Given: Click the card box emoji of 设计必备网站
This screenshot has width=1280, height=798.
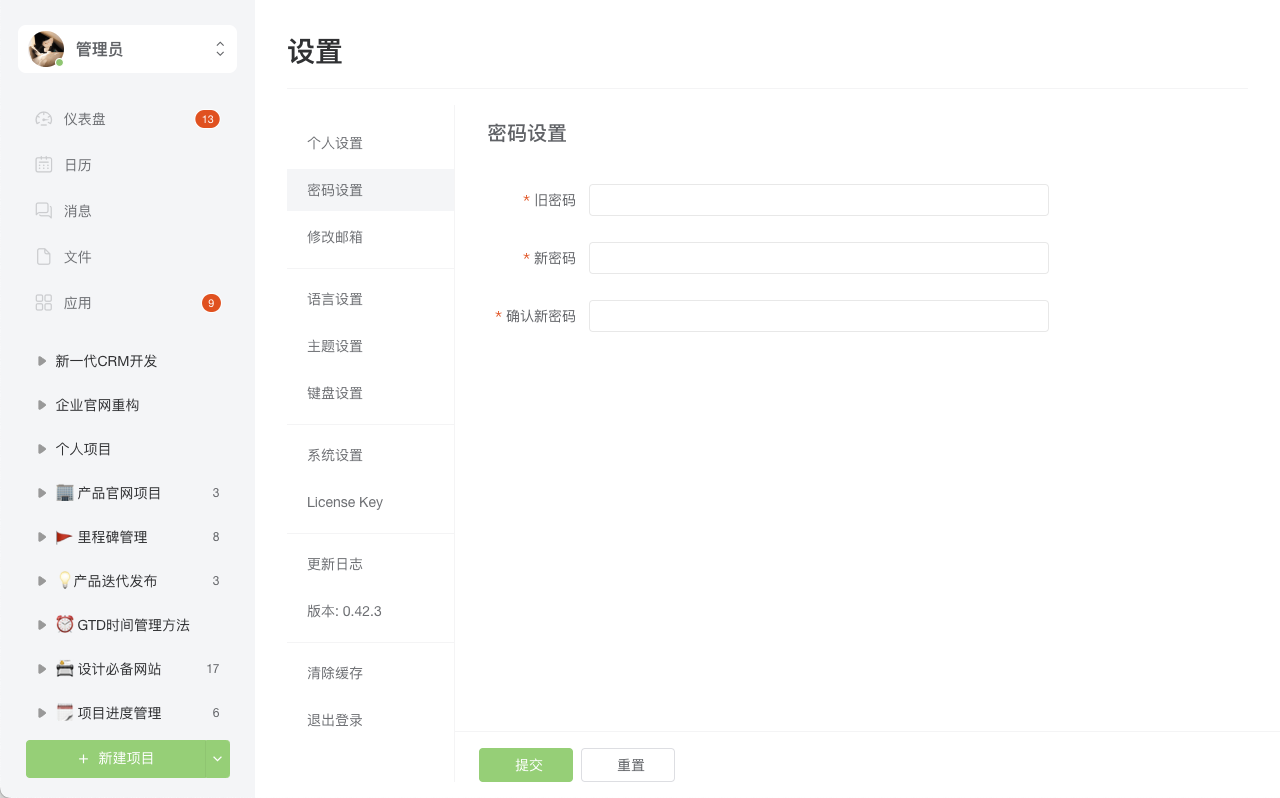Looking at the screenshot, I should tap(65, 669).
